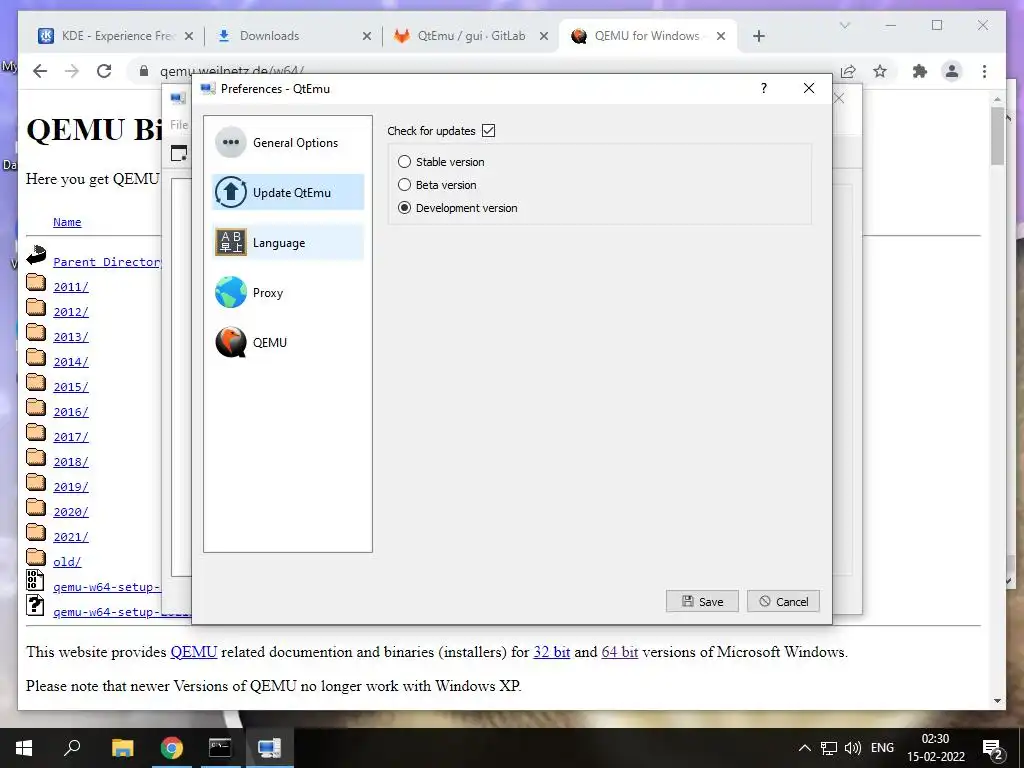
Task: Open General Options in Preferences
Action: pyautogui.click(x=287, y=142)
